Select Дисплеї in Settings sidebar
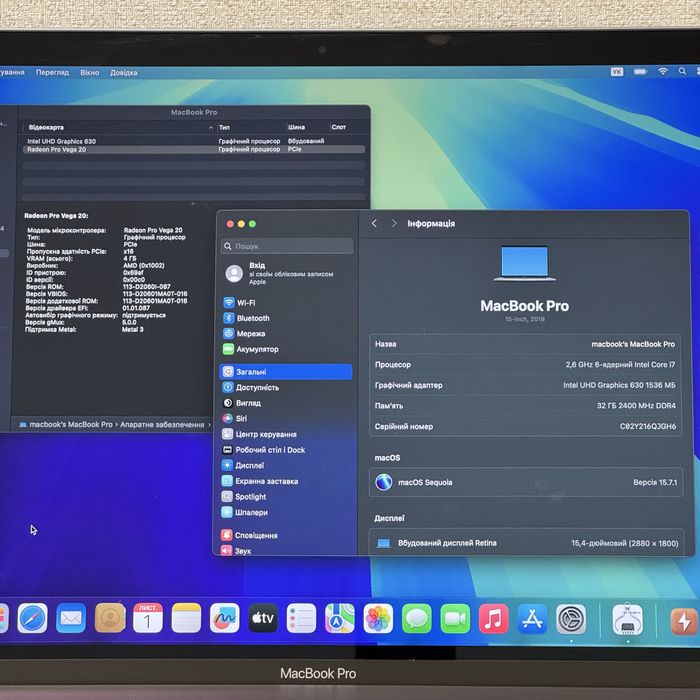The image size is (700, 700). click(286, 465)
